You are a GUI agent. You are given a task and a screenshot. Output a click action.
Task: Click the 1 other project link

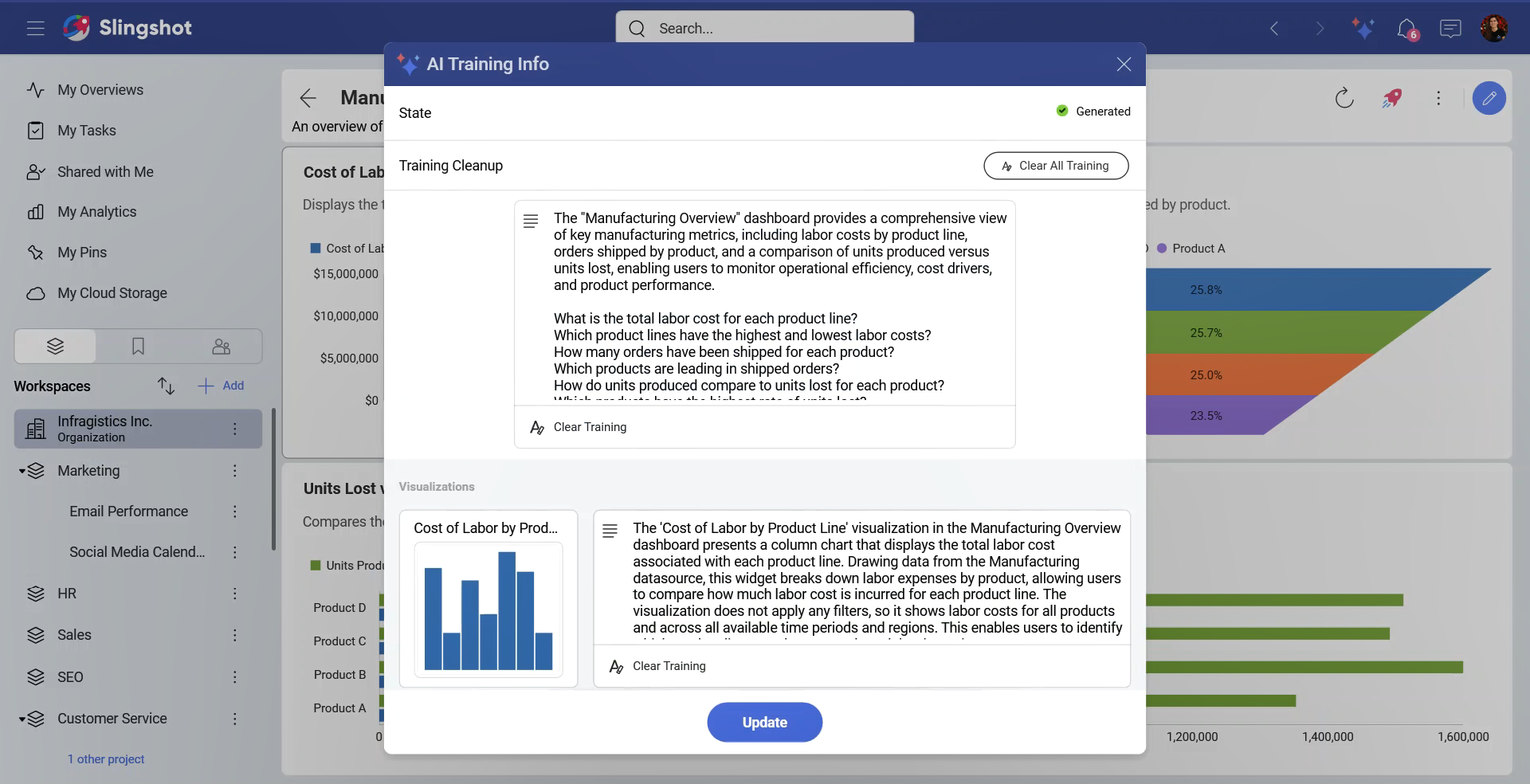click(x=106, y=759)
